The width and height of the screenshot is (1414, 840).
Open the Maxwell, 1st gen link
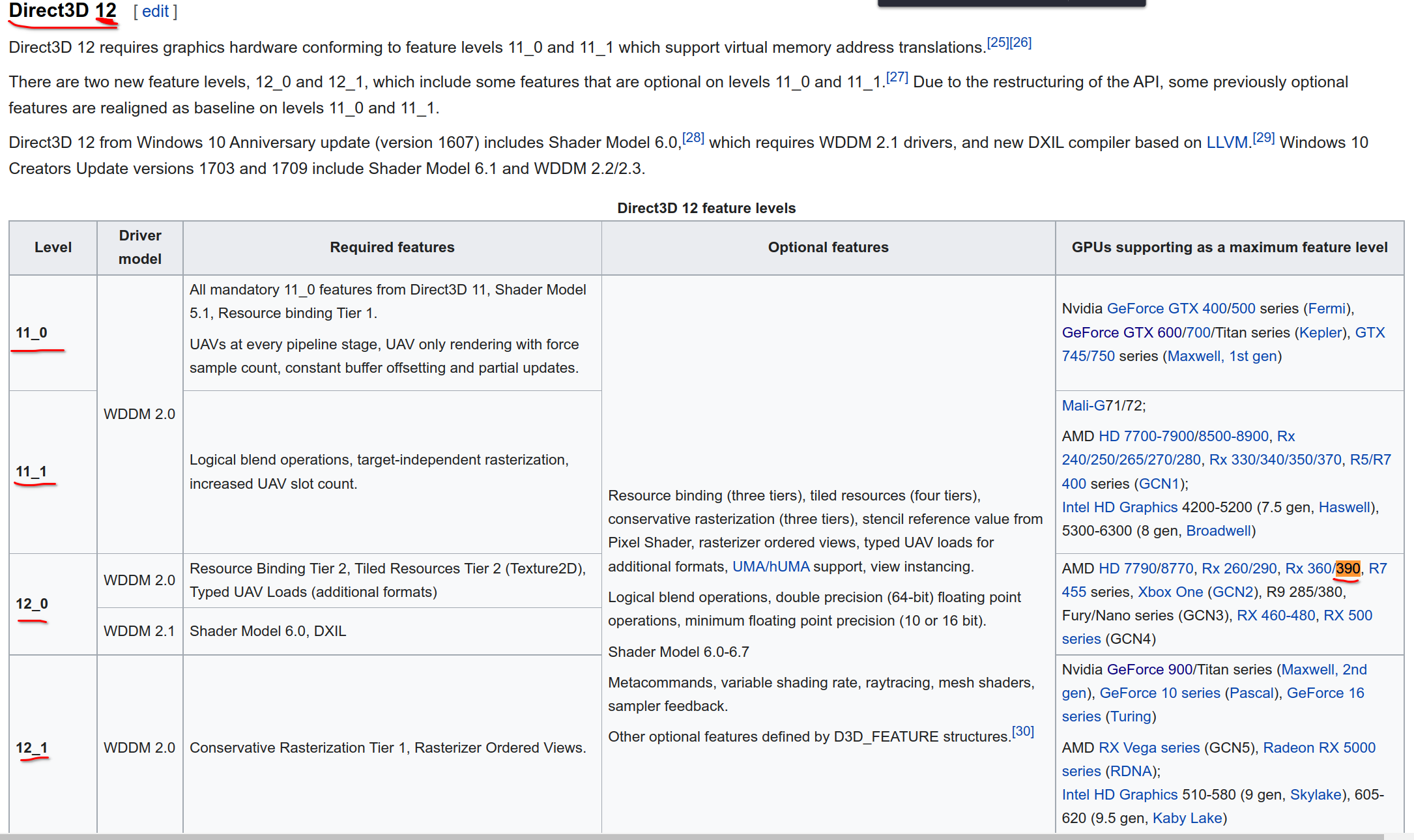[x=1222, y=356]
